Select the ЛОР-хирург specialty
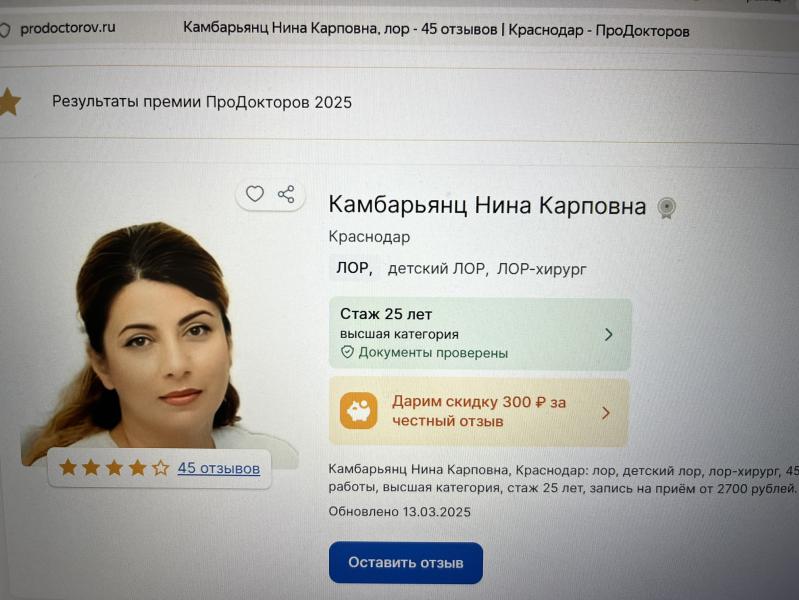 coord(542,269)
